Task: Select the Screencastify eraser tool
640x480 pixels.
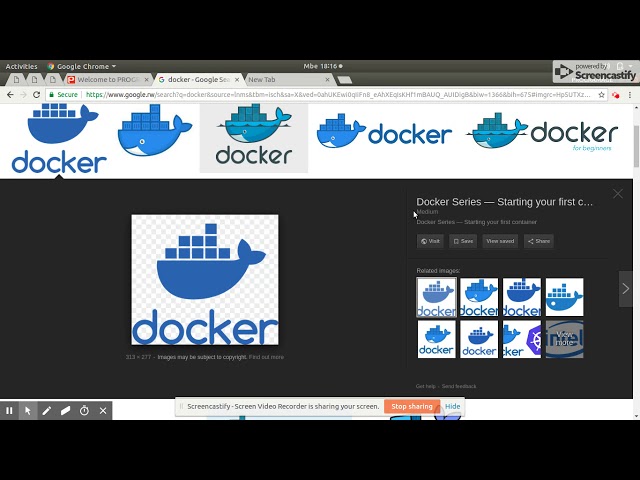Action: tap(65, 411)
